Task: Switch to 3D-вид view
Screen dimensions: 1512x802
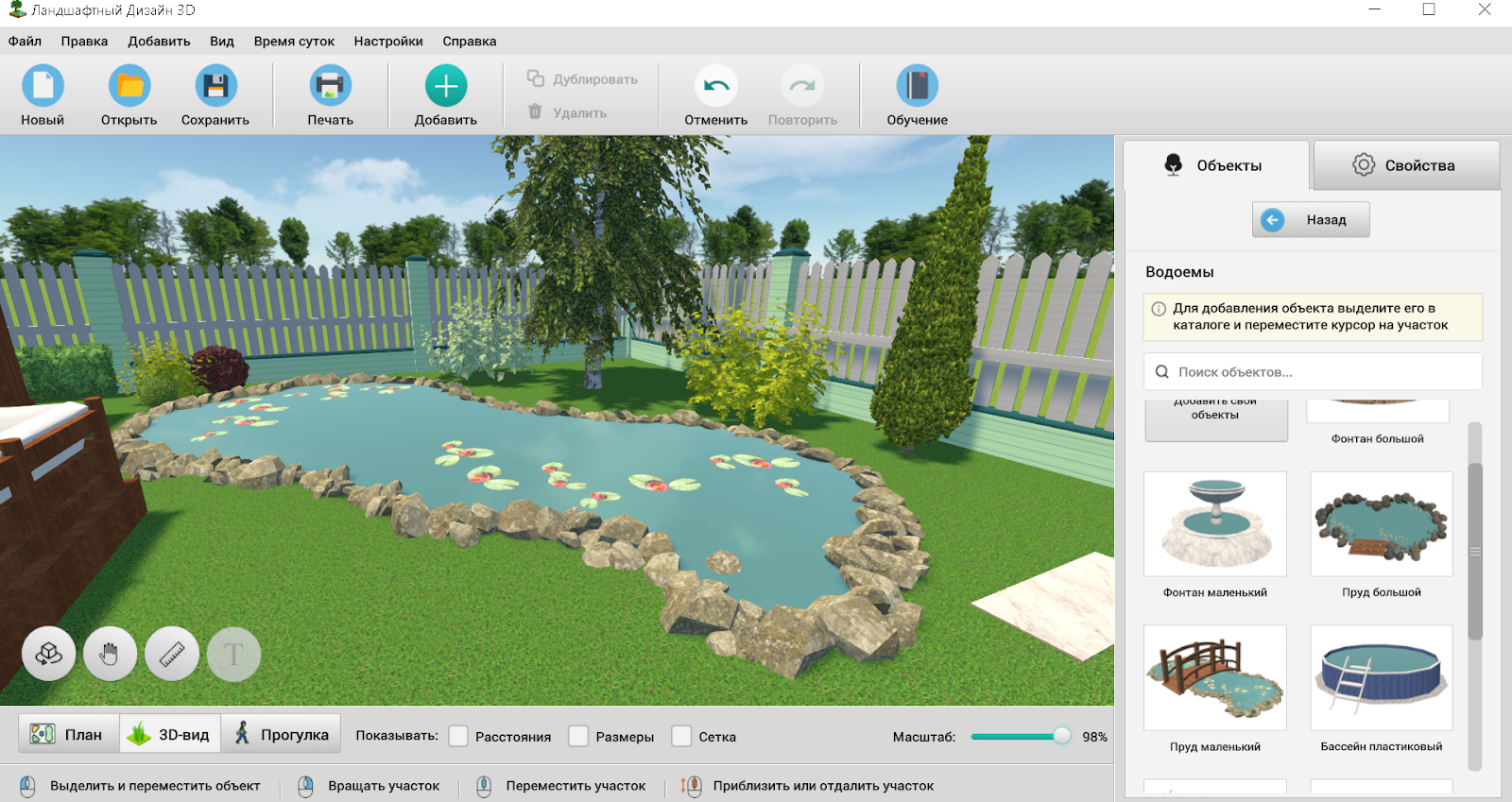Action: coord(170,734)
